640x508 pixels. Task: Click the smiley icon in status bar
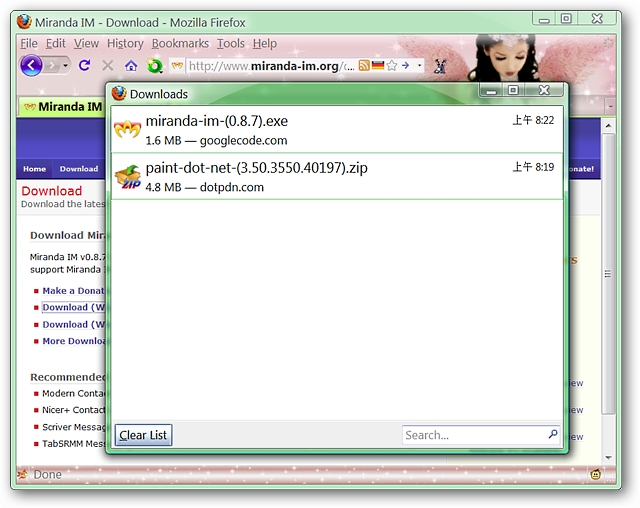596,475
